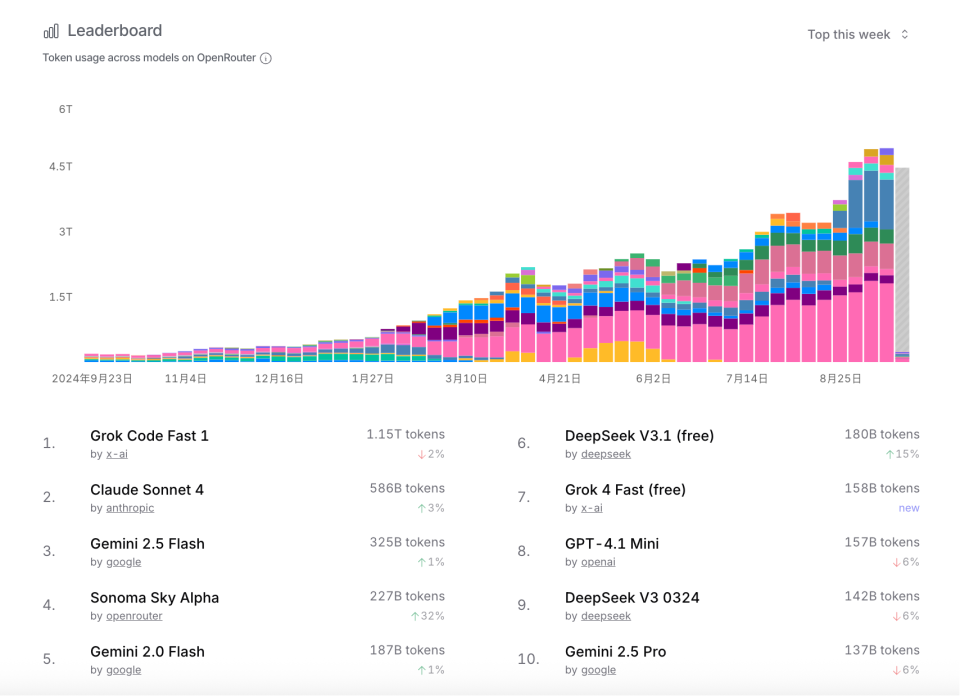Click the up-down chevron next to Top this week
Image resolution: width=960 pixels, height=696 pixels.
[905, 34]
